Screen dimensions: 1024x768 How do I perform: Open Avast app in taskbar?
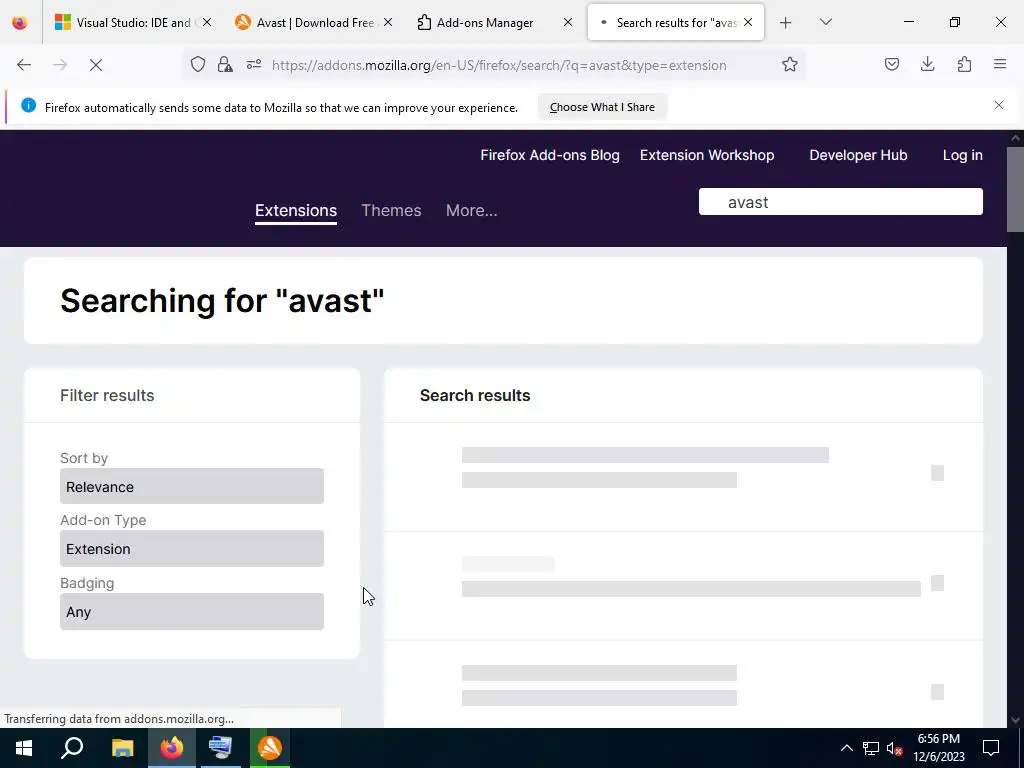pyautogui.click(x=269, y=748)
